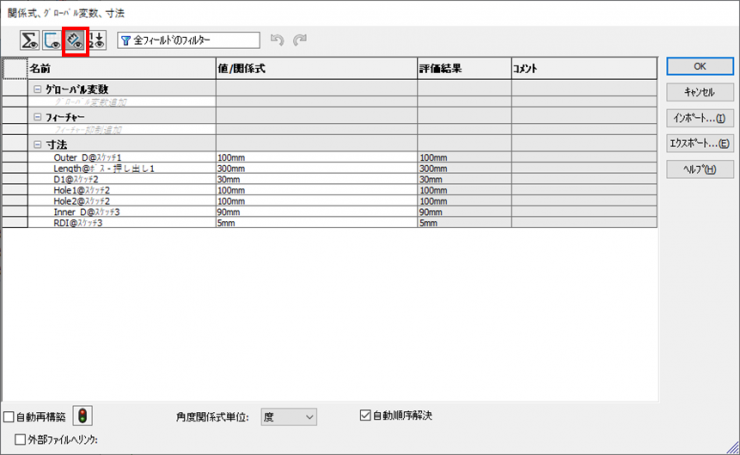Uncheck the 自動順序解決 checkbox
The height and width of the screenshot is (455, 740).
(x=365, y=415)
